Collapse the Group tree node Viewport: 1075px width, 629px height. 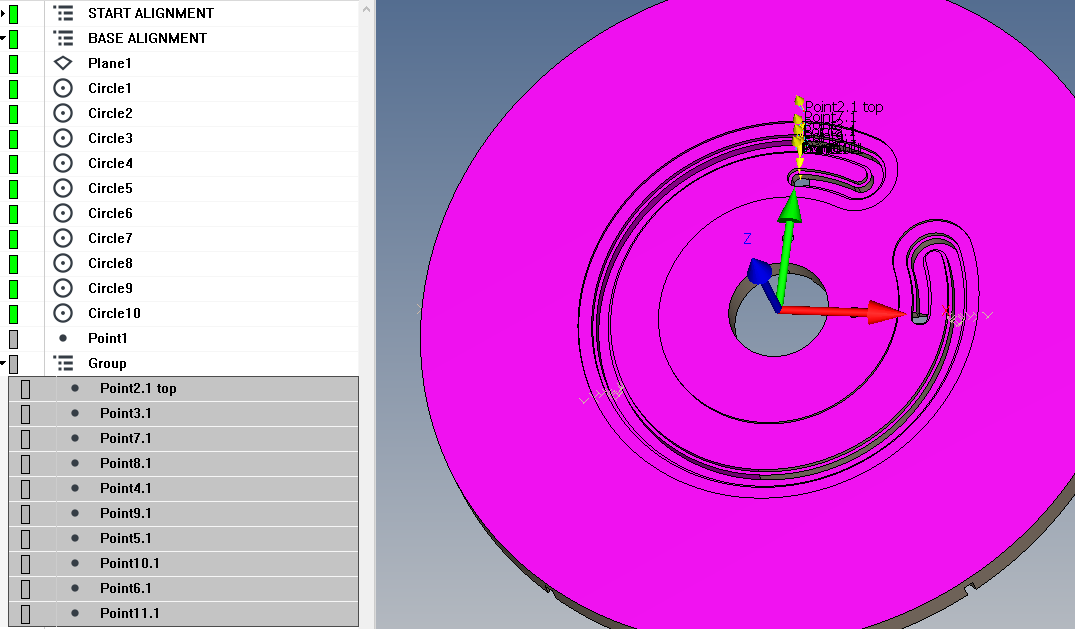pos(3,363)
